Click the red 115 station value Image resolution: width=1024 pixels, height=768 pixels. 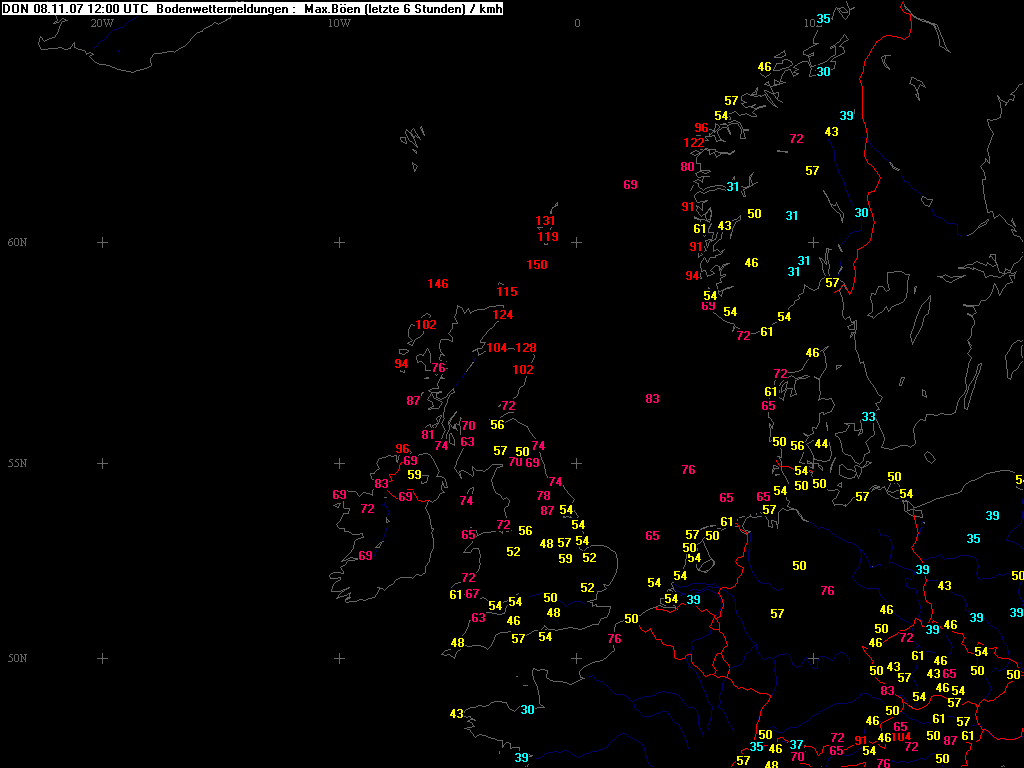tap(507, 292)
